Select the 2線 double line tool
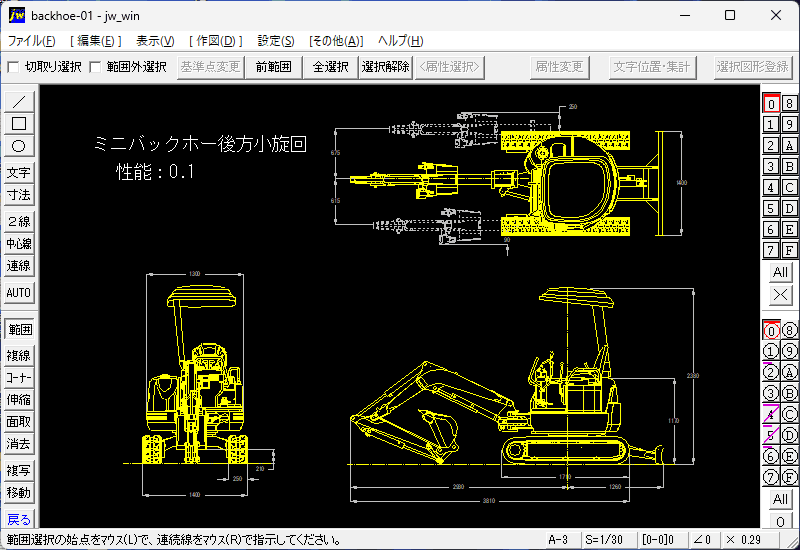Image resolution: width=800 pixels, height=550 pixels. click(19, 221)
